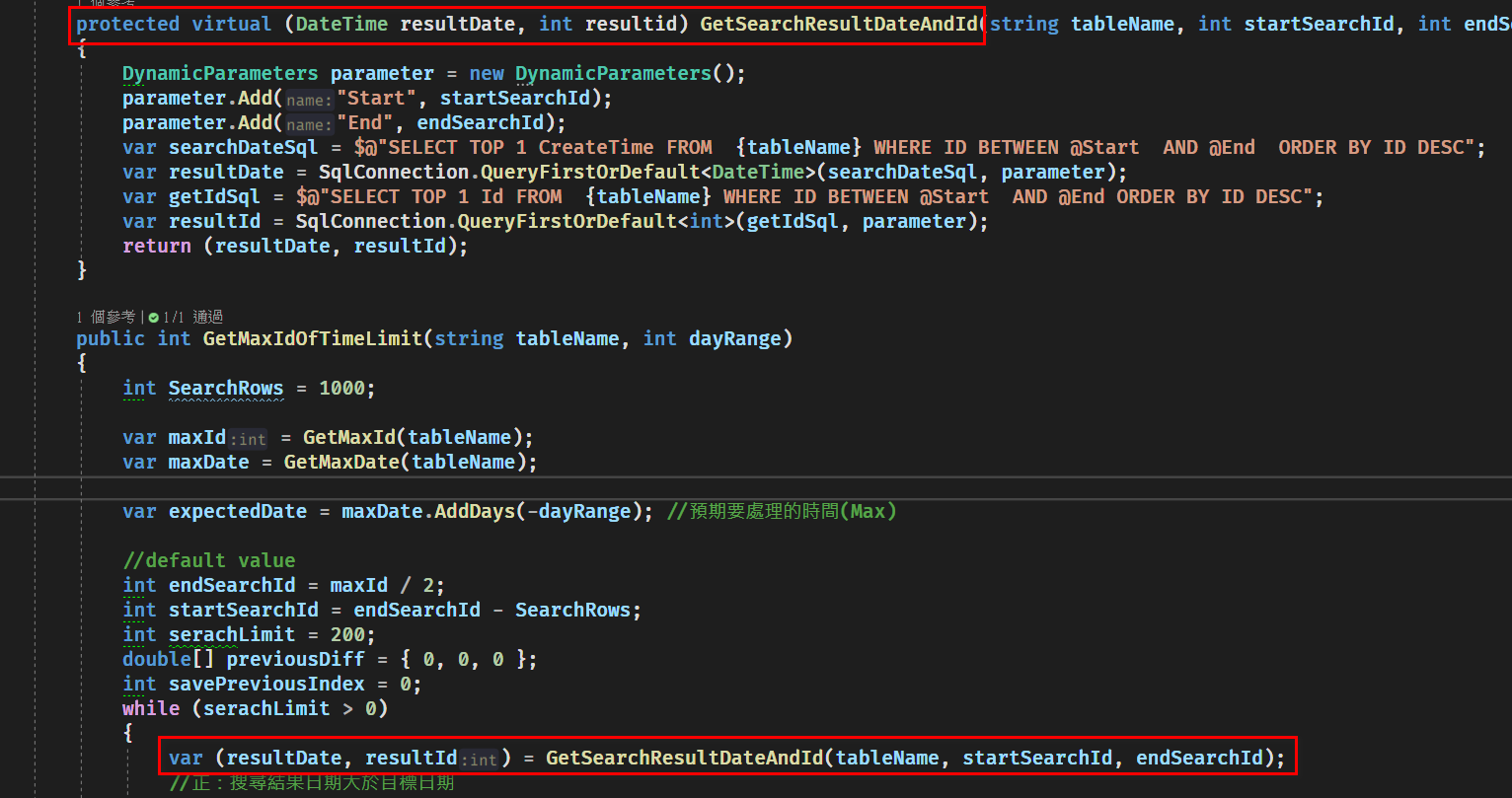Screen dimensions: 1512x798
Task: Click the 'name:' inlay hint before "End"
Action: tap(309, 124)
